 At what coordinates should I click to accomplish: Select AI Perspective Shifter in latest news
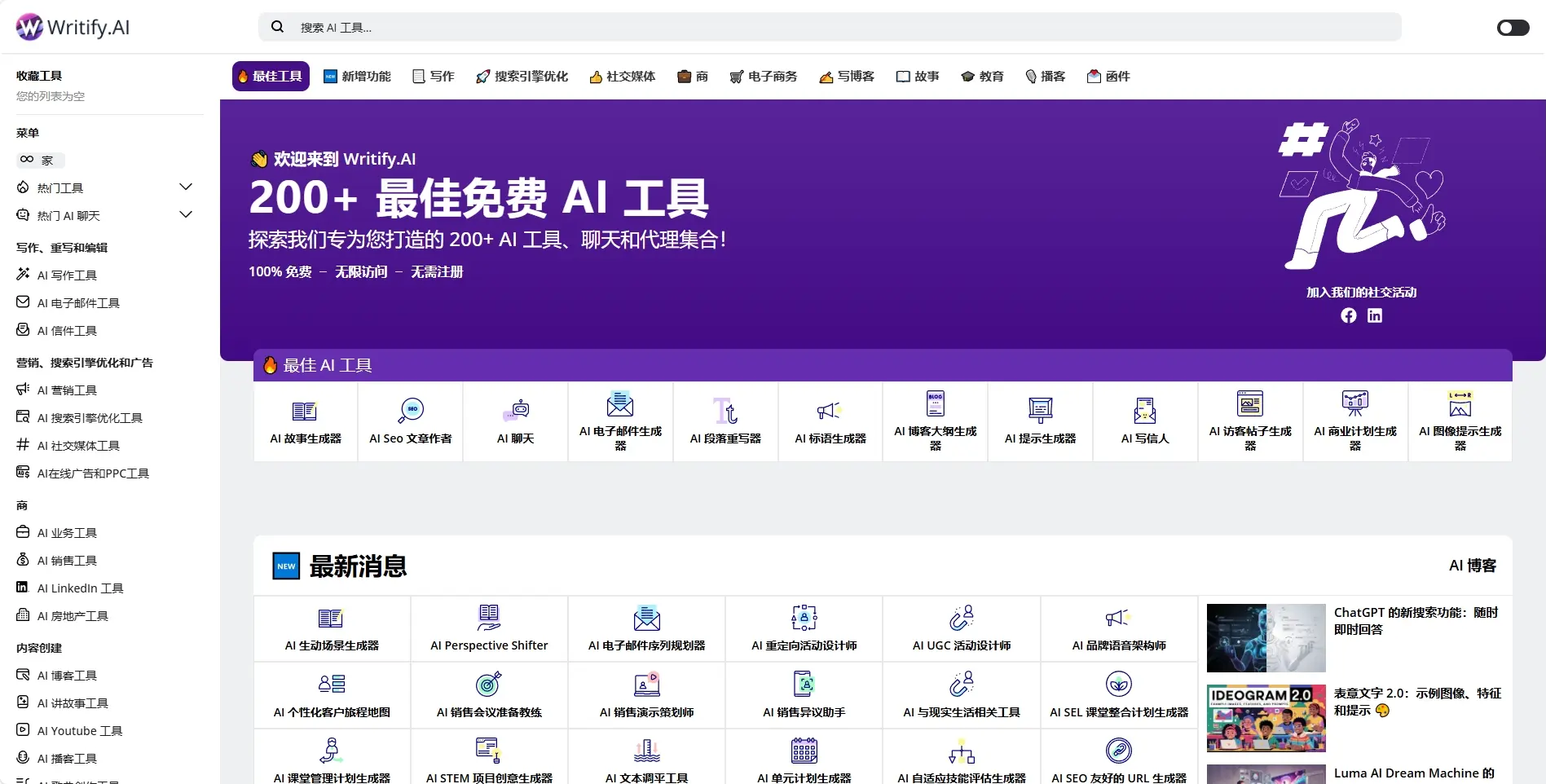point(488,628)
